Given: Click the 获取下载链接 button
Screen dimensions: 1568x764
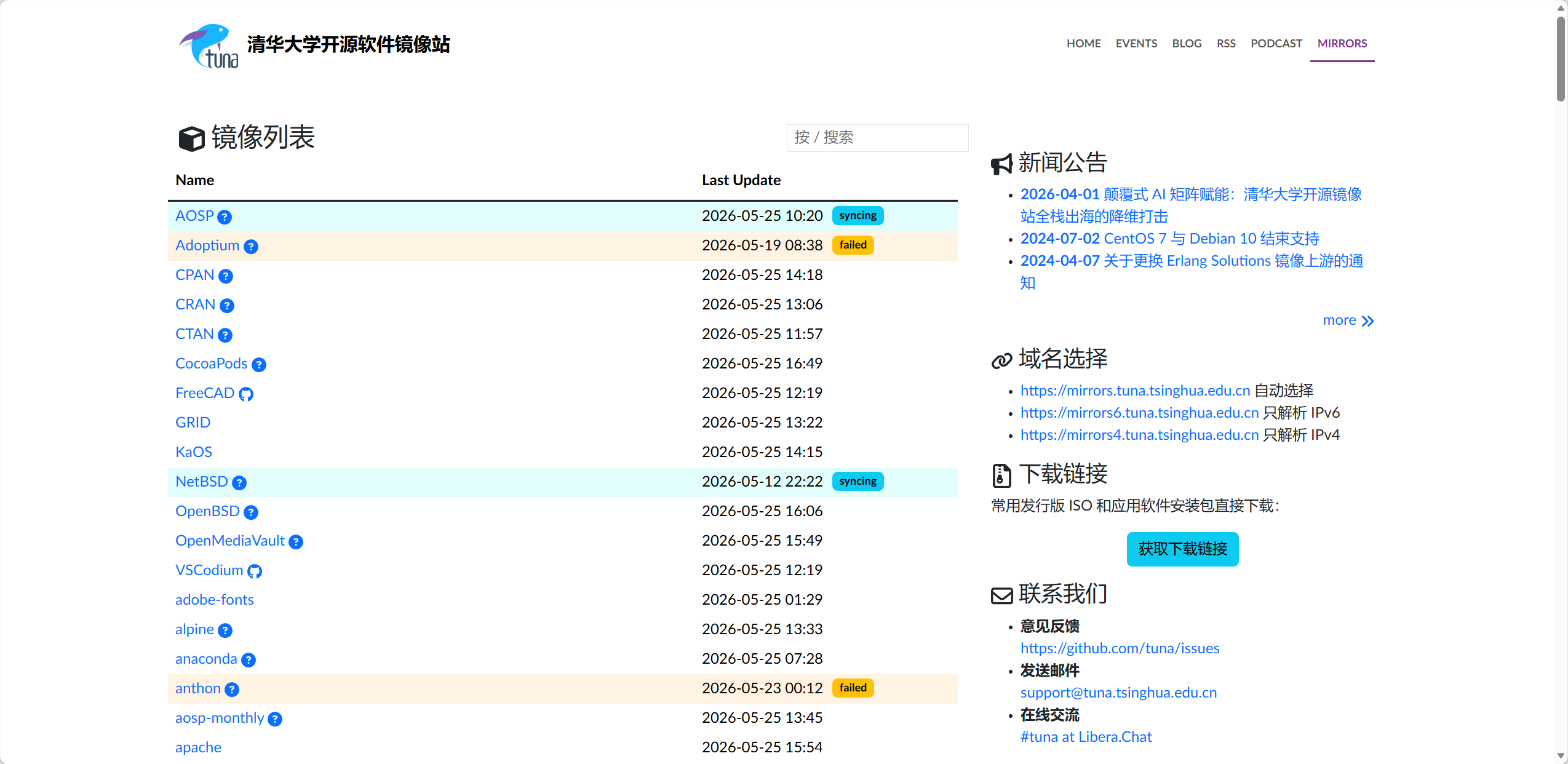Looking at the screenshot, I should point(1182,549).
